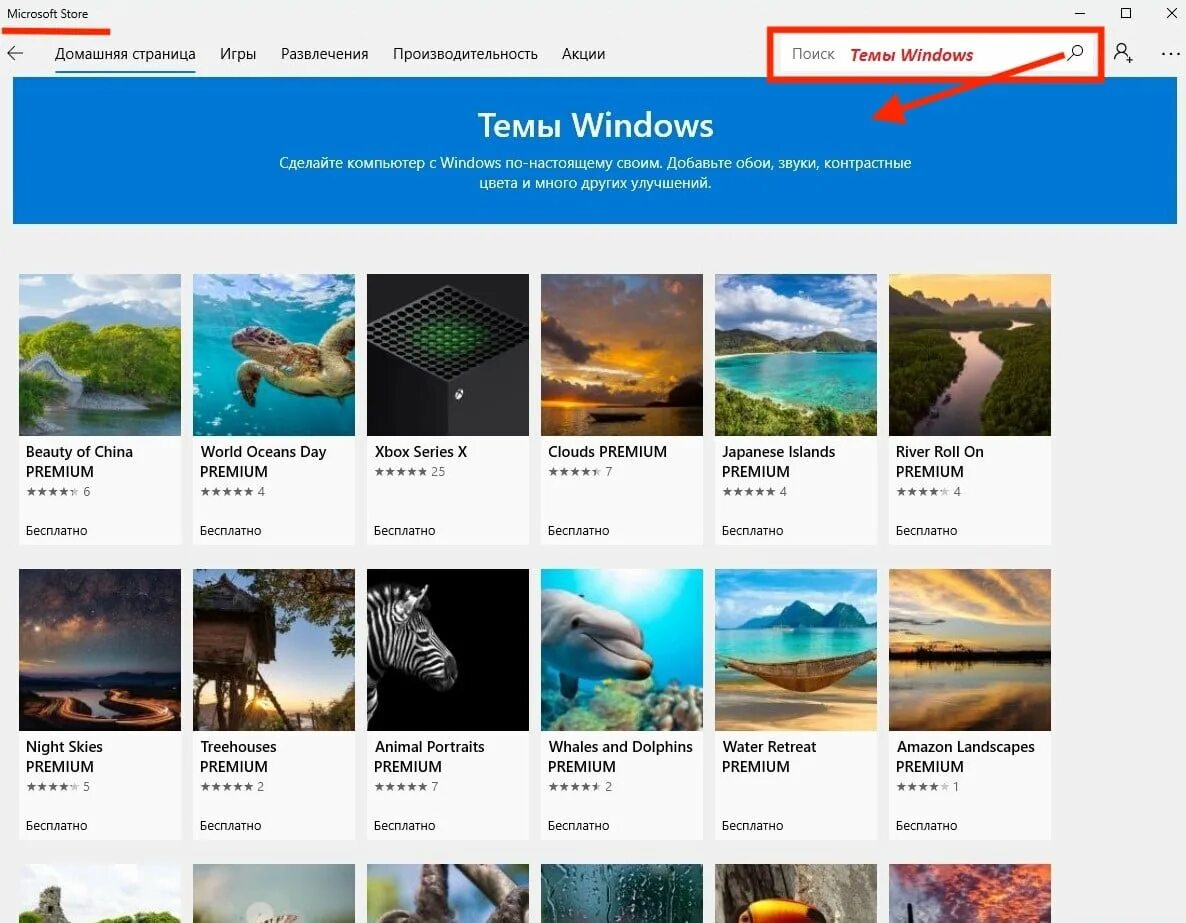This screenshot has width=1186, height=923.
Task: Click the Treehouses PREMIUM title
Action: pos(238,757)
